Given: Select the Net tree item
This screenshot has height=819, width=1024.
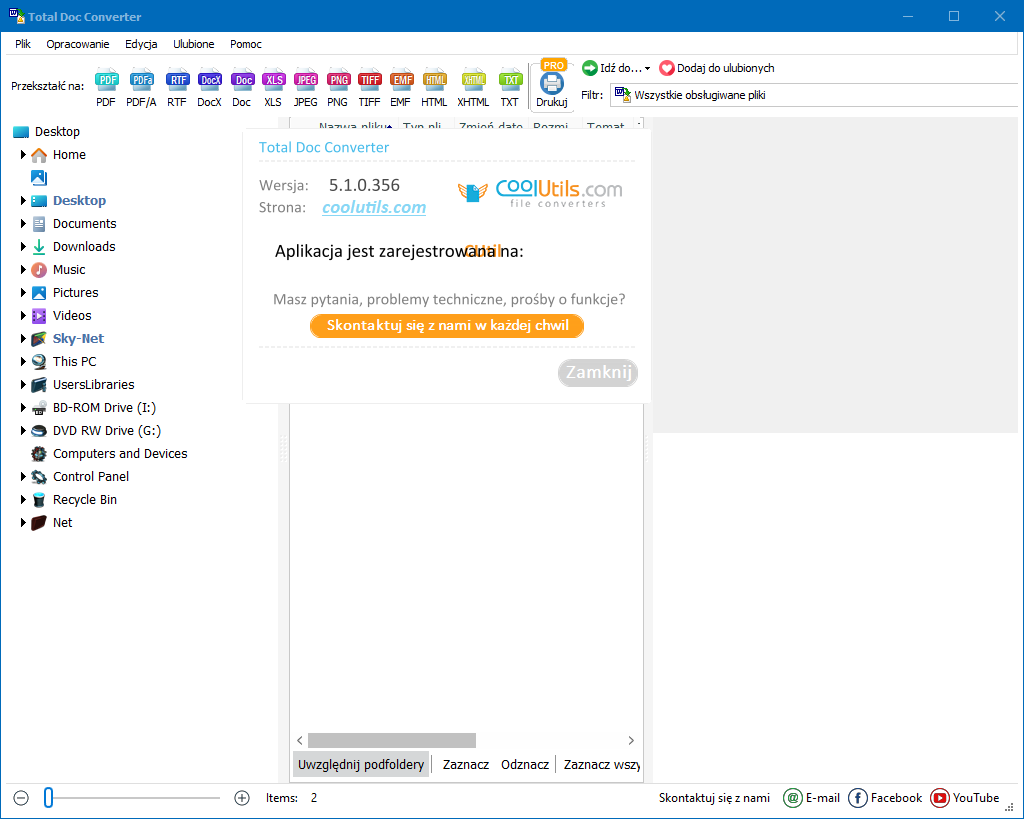Looking at the screenshot, I should point(62,522).
